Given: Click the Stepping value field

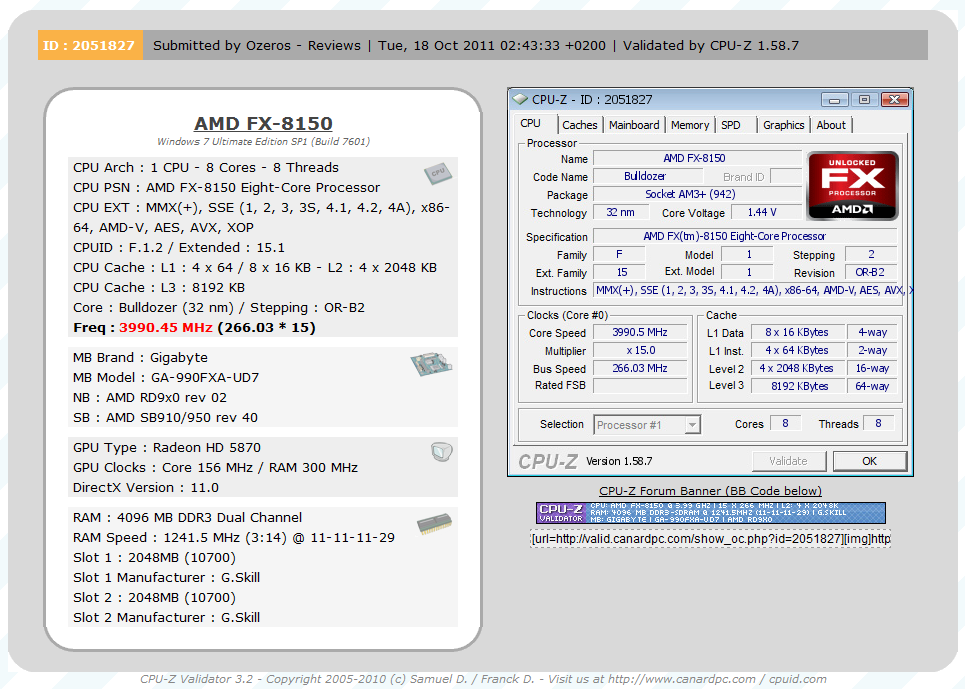Looking at the screenshot, I should coord(871,254).
